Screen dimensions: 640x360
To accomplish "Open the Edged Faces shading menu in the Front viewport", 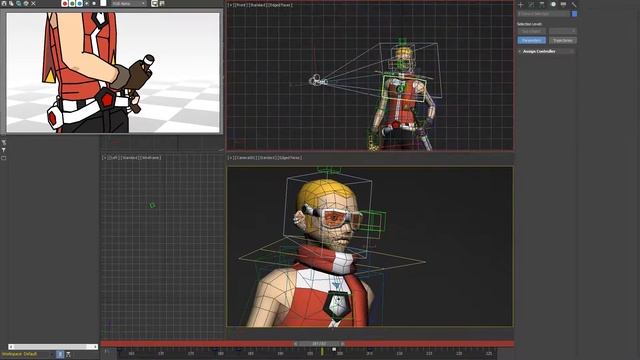I will click(281, 5).
